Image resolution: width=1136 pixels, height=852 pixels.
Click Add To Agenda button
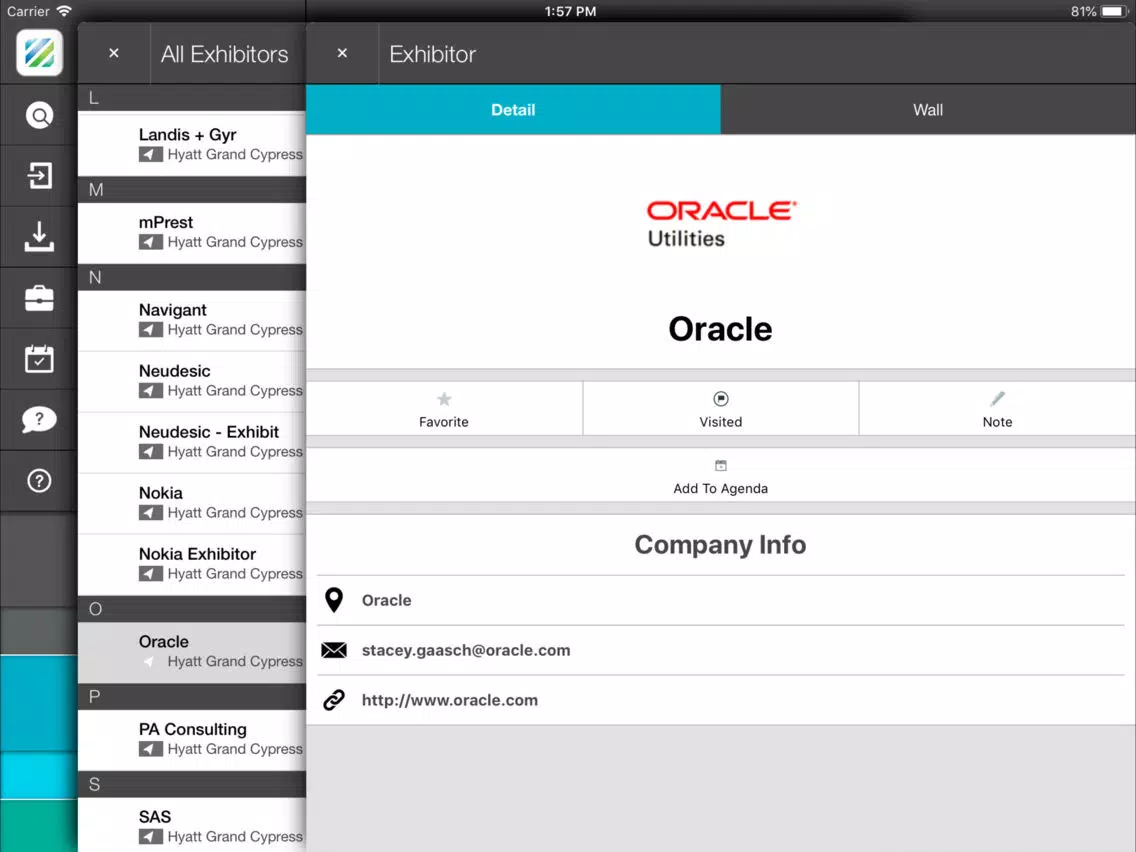pos(721,476)
